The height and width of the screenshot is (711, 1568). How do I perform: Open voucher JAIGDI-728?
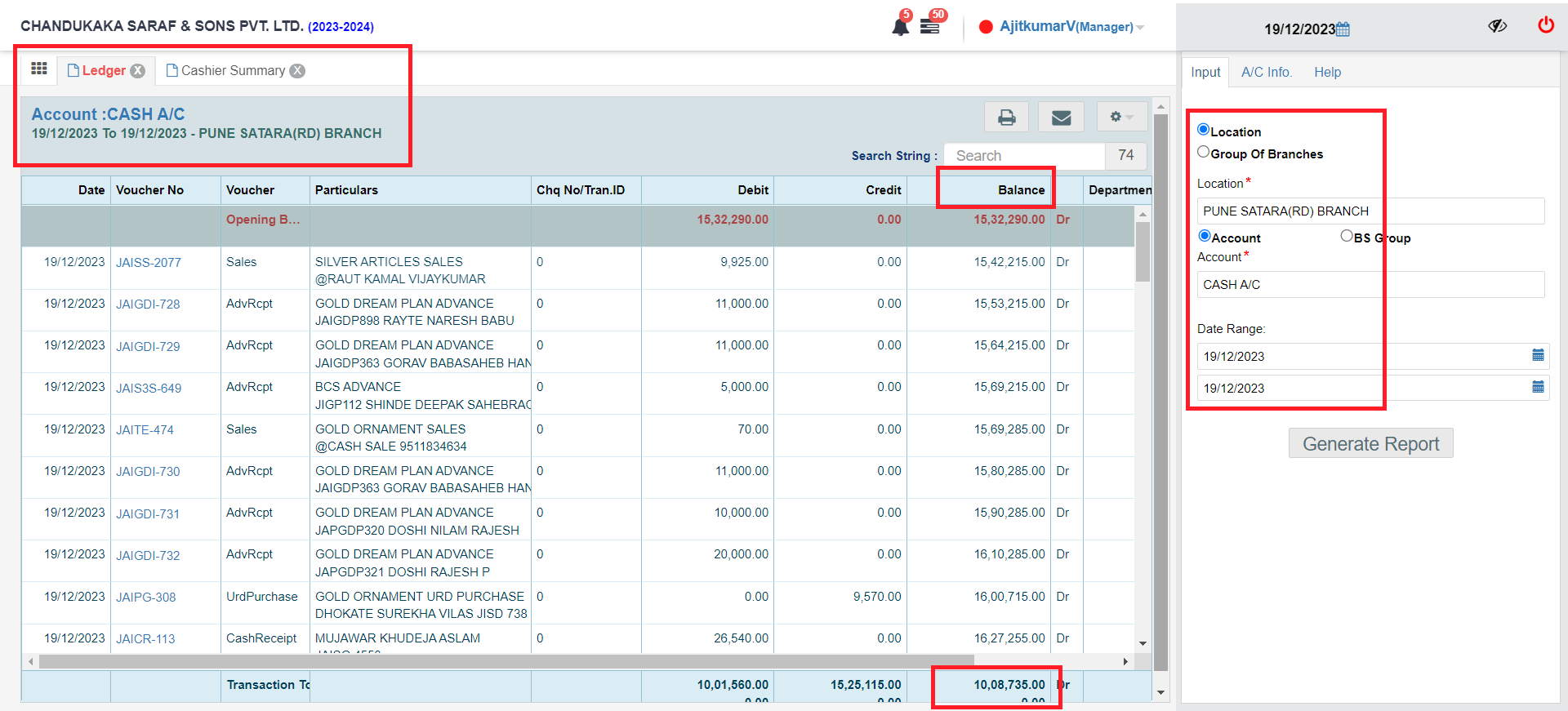click(x=148, y=304)
